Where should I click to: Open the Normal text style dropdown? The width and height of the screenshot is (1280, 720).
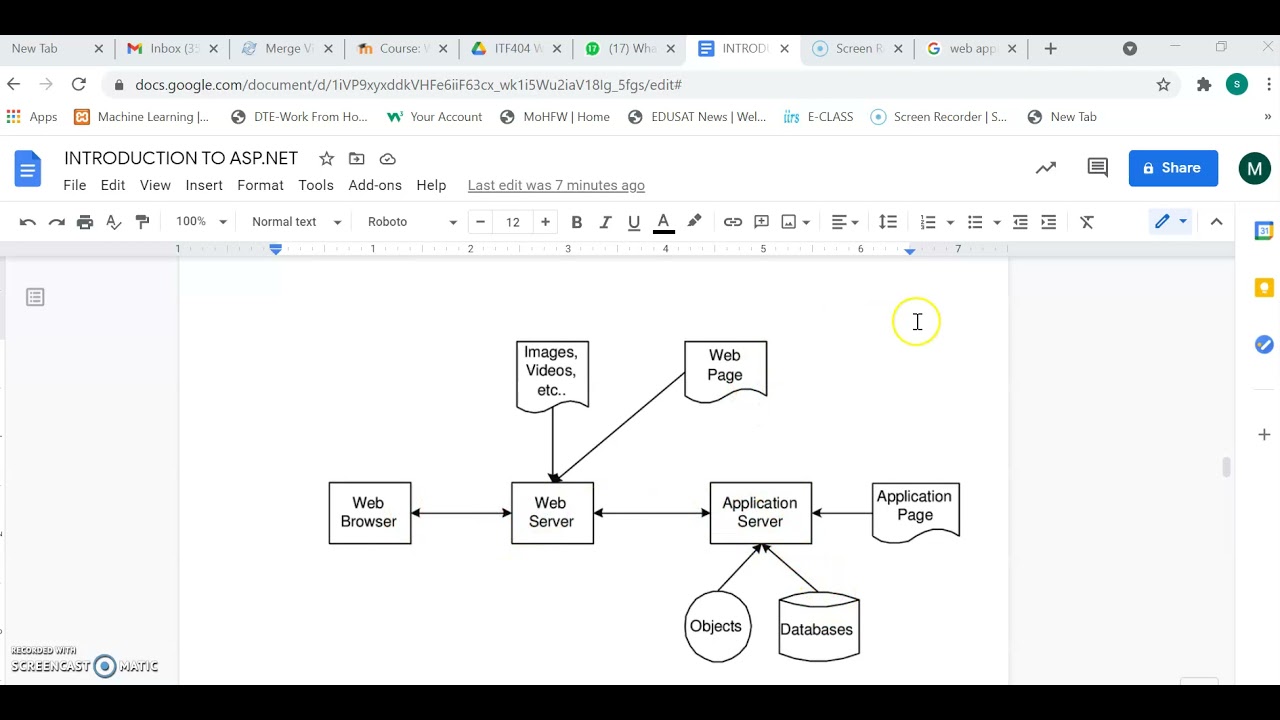(296, 222)
